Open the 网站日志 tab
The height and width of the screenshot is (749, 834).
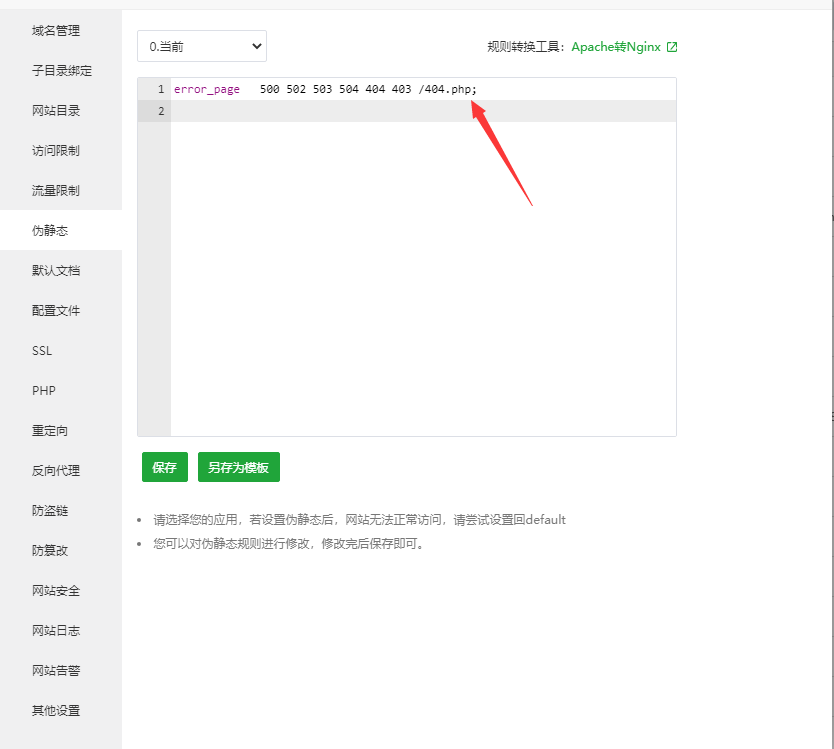click(56, 631)
